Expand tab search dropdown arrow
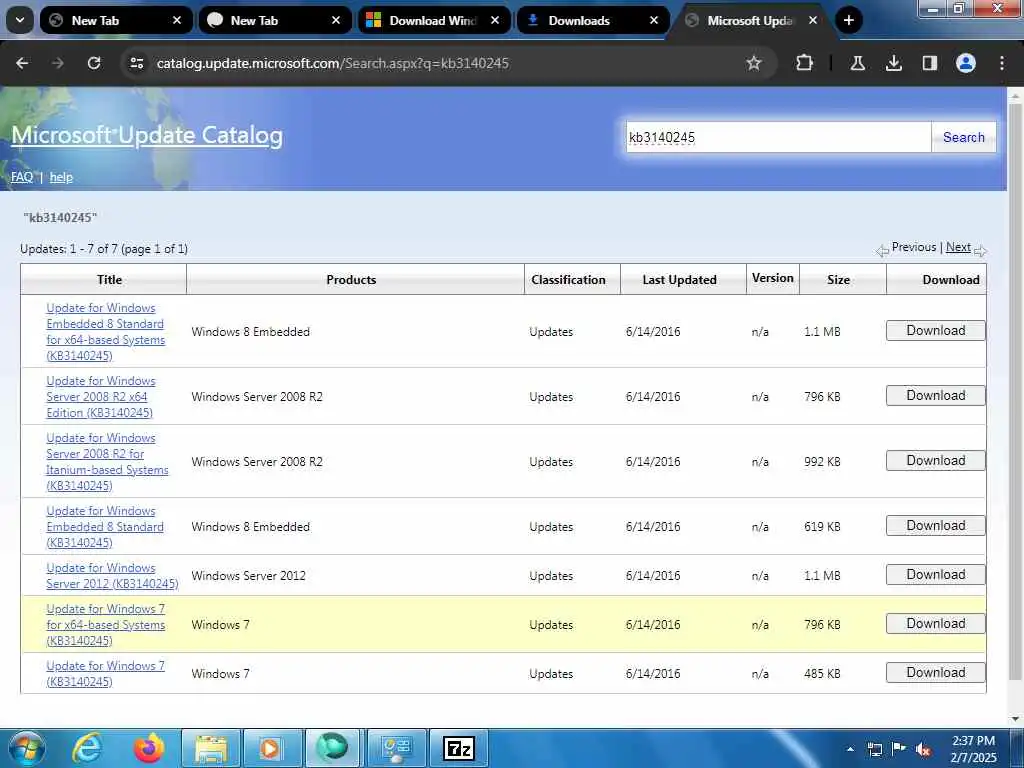Viewport: 1024px width, 768px height. pos(20,20)
